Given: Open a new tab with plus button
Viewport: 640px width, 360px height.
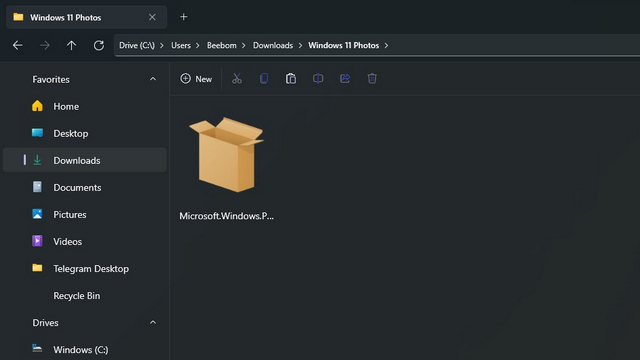Looking at the screenshot, I should [x=184, y=17].
